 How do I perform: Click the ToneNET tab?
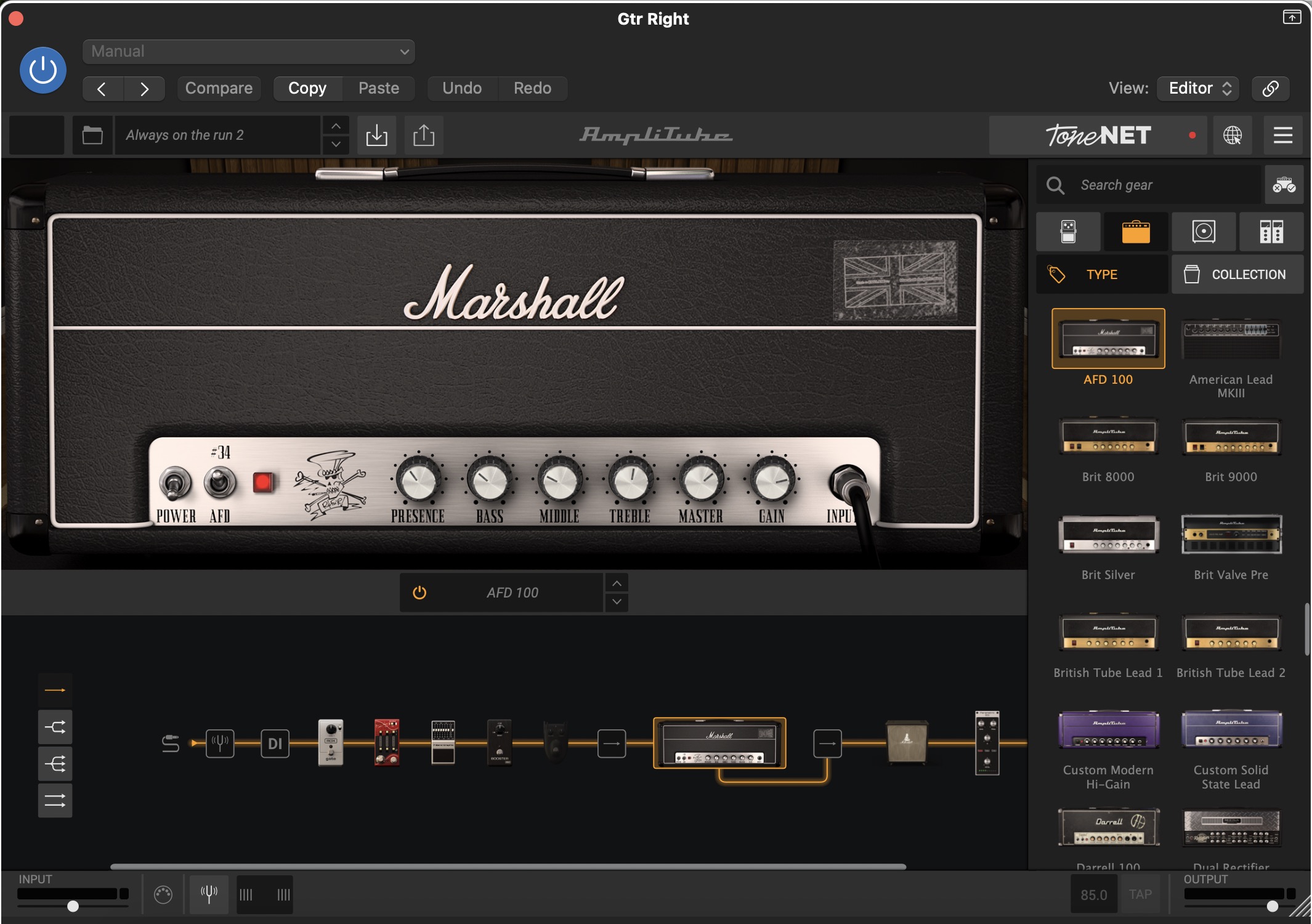coord(1098,135)
